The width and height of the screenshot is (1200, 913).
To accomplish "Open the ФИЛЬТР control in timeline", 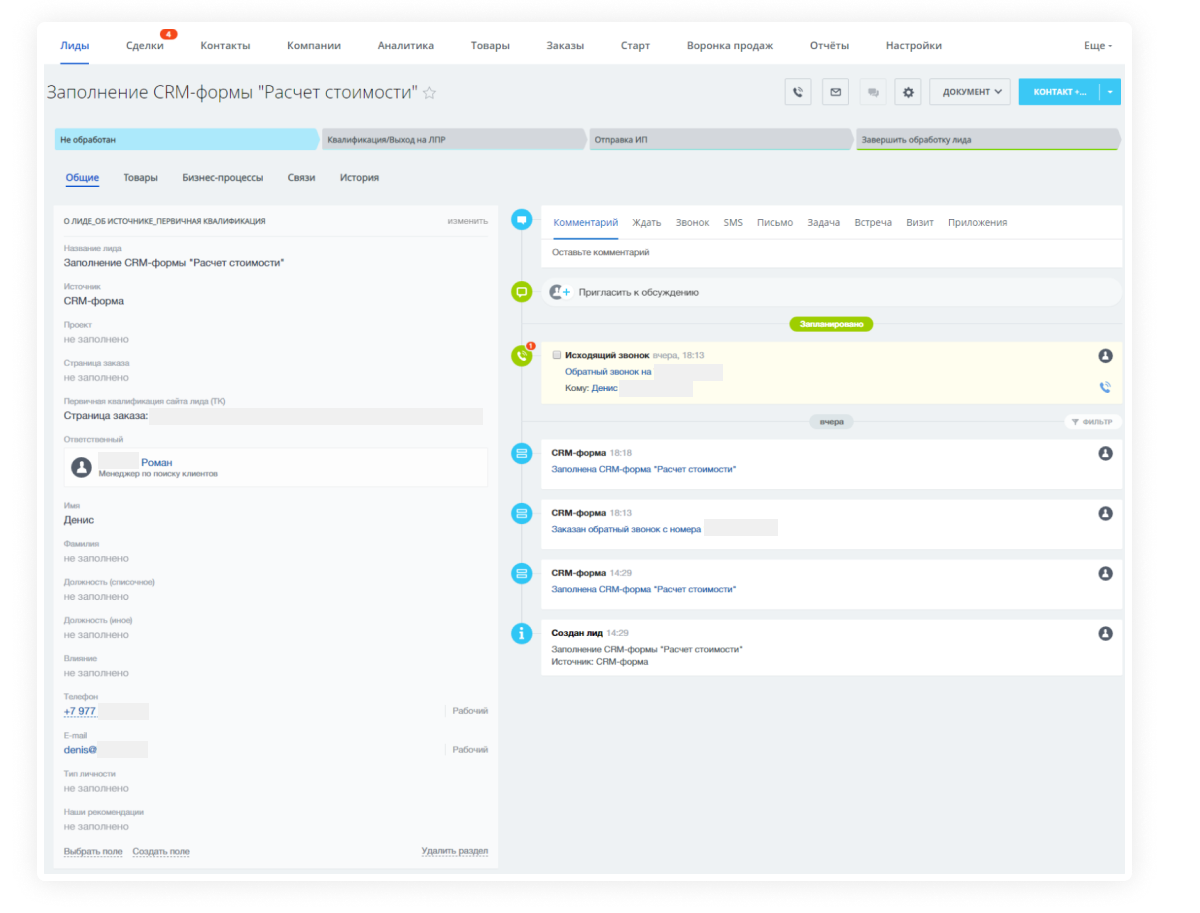I will [1092, 422].
